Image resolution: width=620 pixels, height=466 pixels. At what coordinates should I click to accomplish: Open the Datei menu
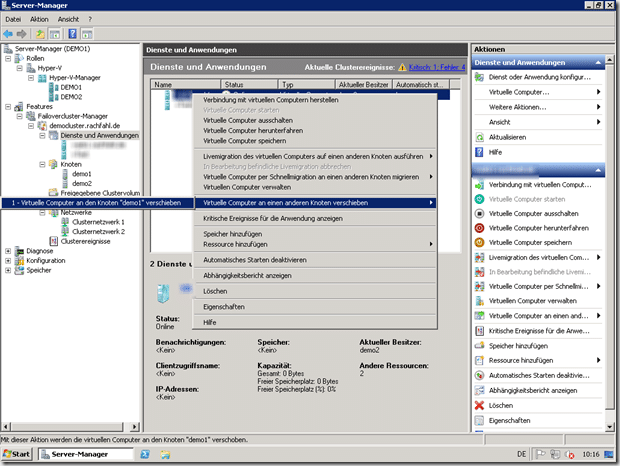(x=13, y=19)
